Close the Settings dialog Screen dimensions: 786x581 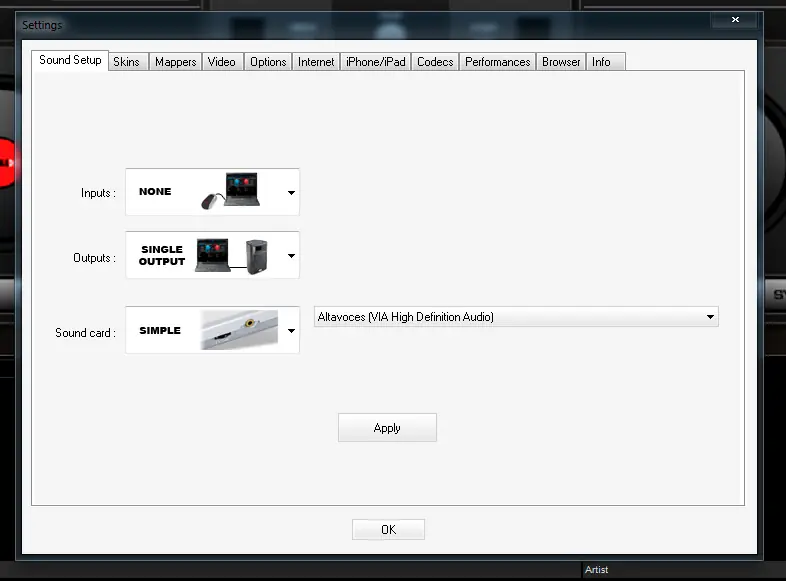[x=735, y=20]
